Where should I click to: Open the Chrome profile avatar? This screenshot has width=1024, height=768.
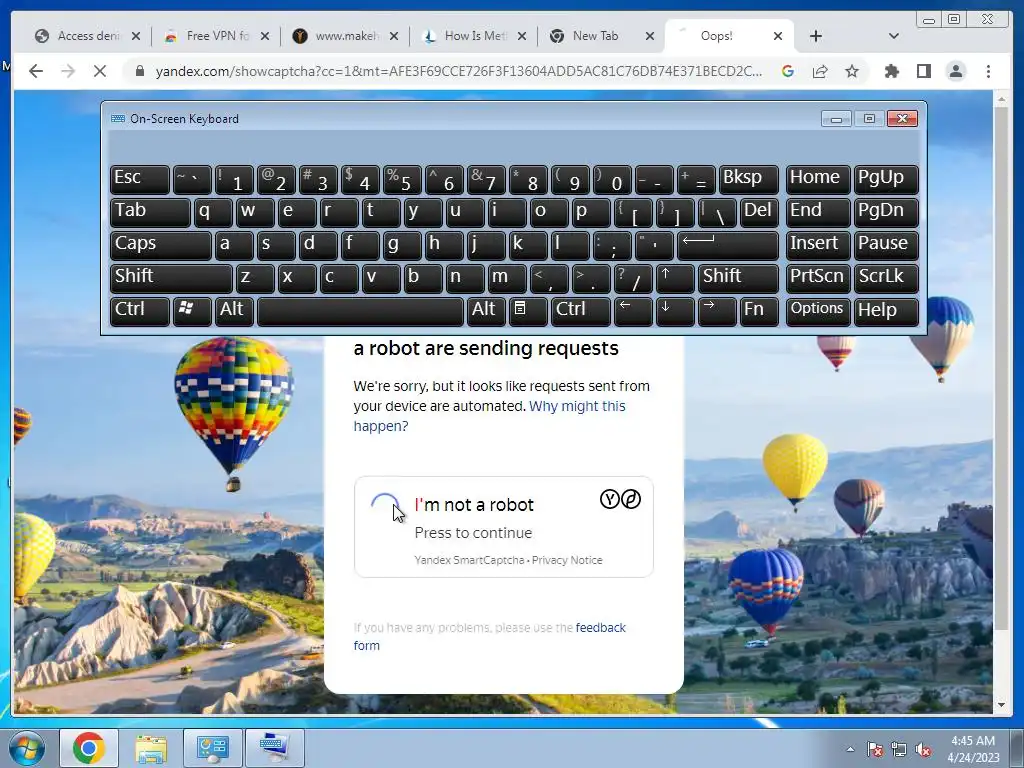[955, 71]
